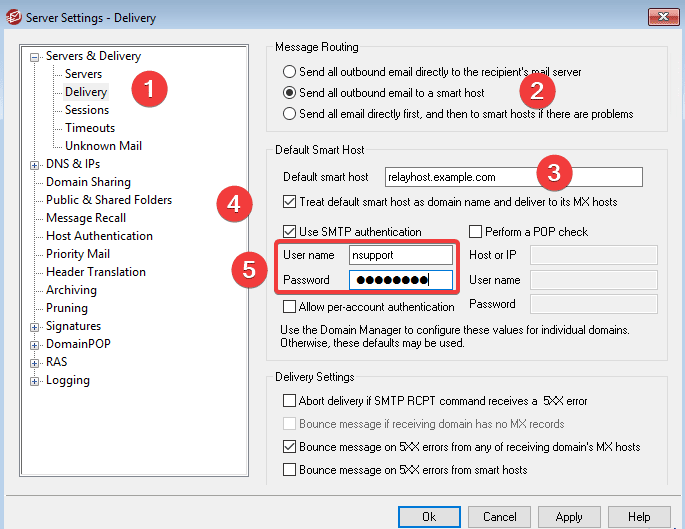Open Pruning settings
This screenshot has width=685, height=529.
[67, 308]
